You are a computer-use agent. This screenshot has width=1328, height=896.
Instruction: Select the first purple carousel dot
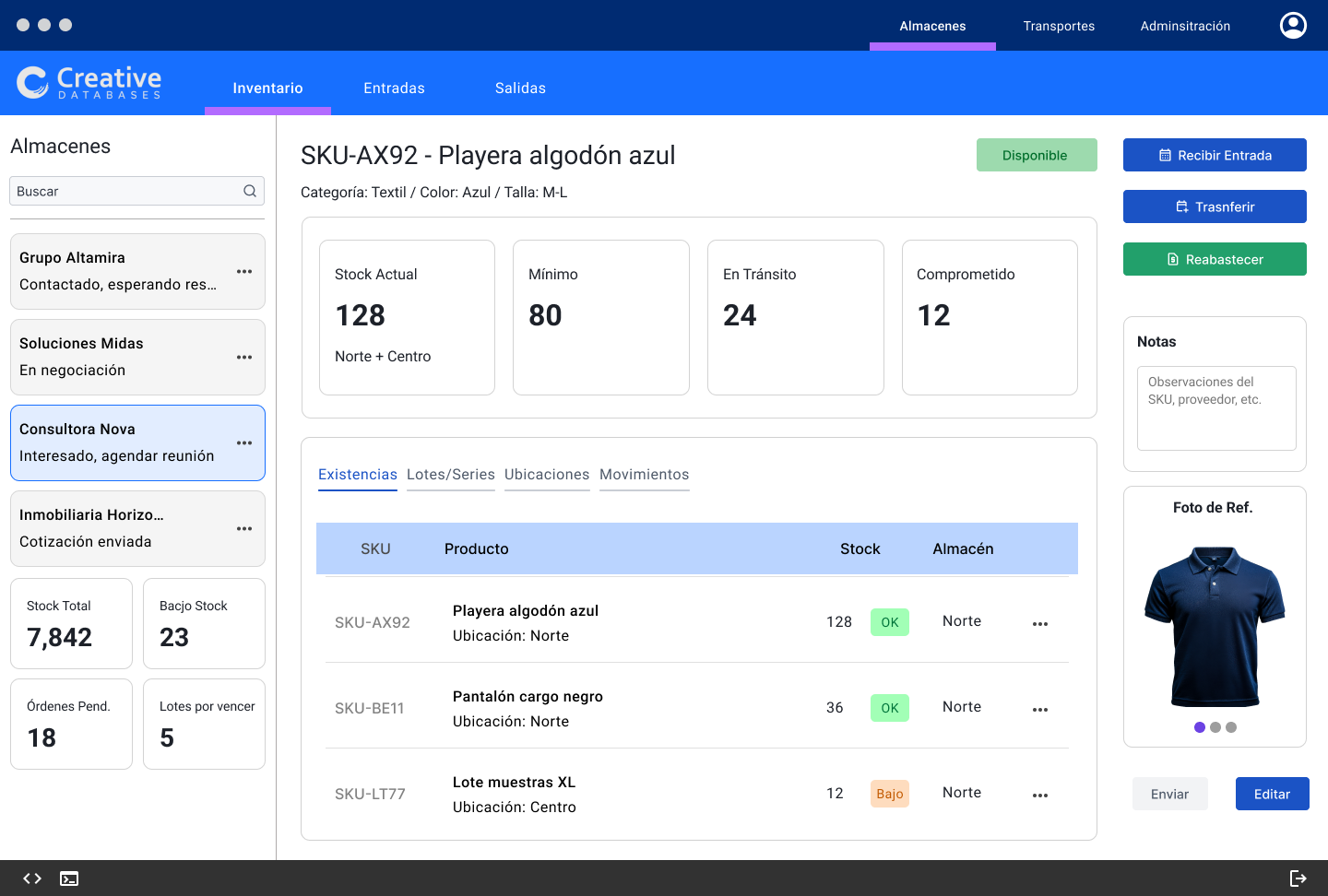click(1200, 727)
